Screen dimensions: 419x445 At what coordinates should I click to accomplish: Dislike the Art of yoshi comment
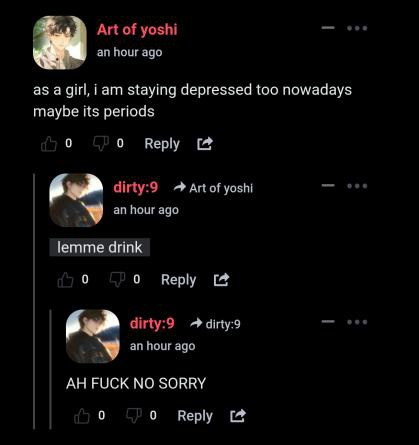[x=101, y=144]
